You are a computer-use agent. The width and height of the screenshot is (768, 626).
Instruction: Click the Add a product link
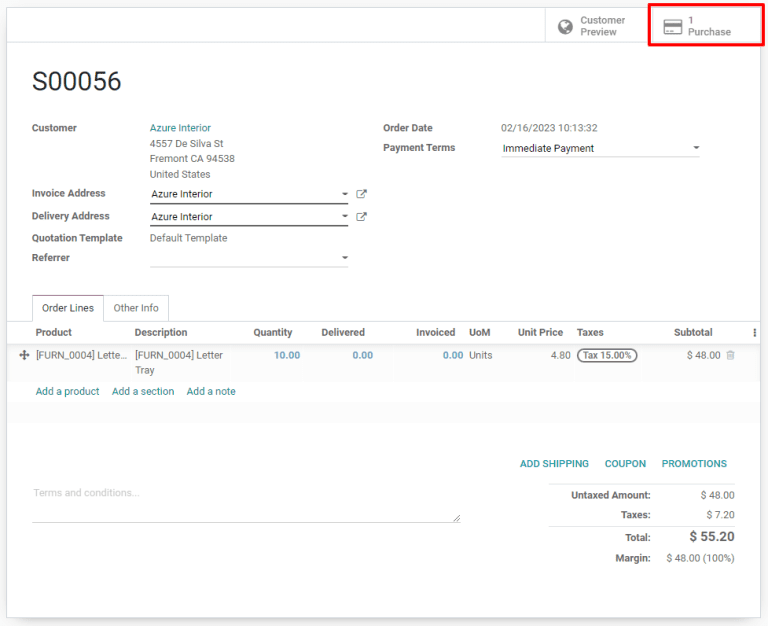click(x=67, y=391)
